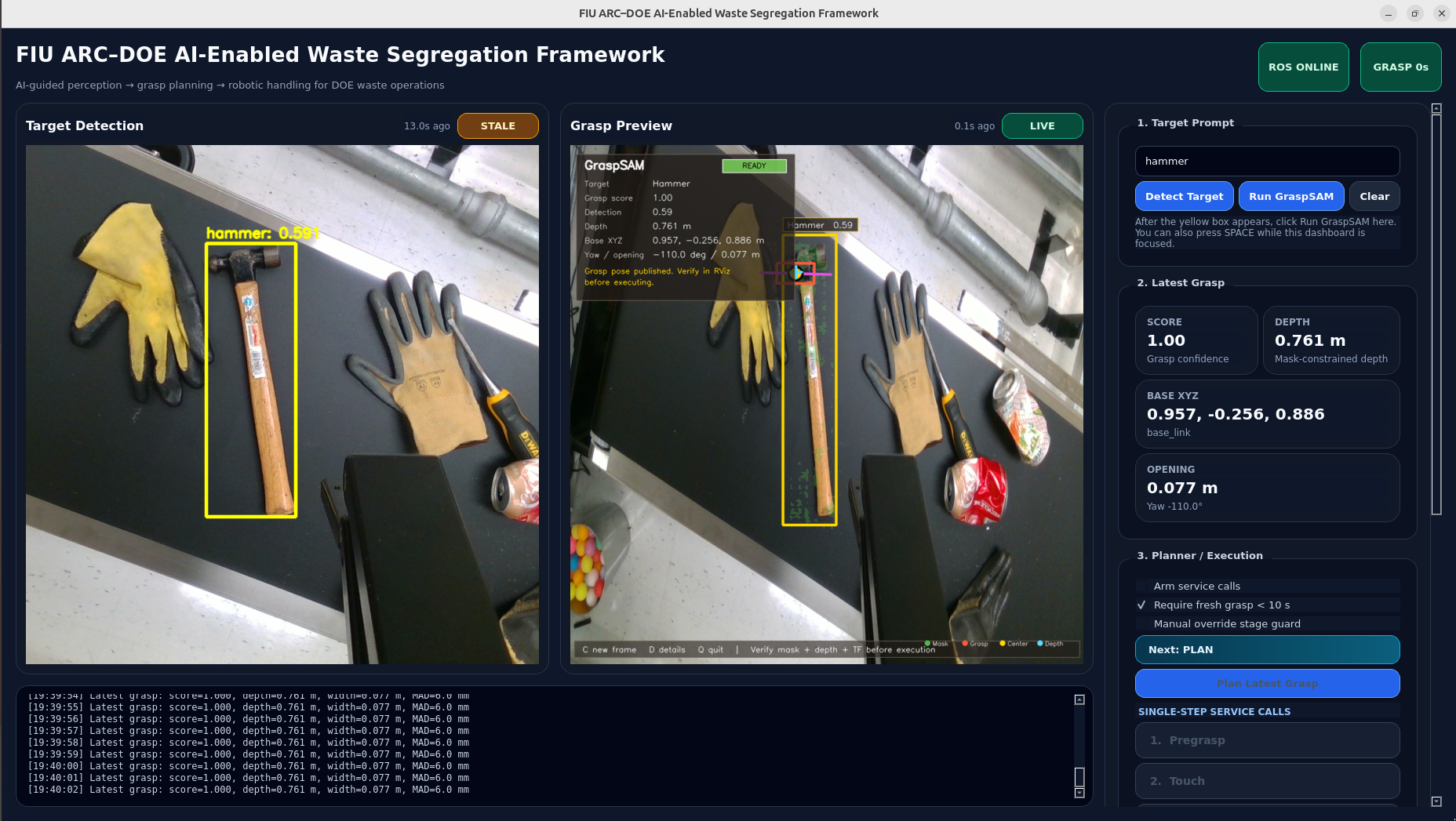The height and width of the screenshot is (821, 1456).
Task: Click the LIVE badge on Grasp Preview
Action: click(x=1043, y=125)
